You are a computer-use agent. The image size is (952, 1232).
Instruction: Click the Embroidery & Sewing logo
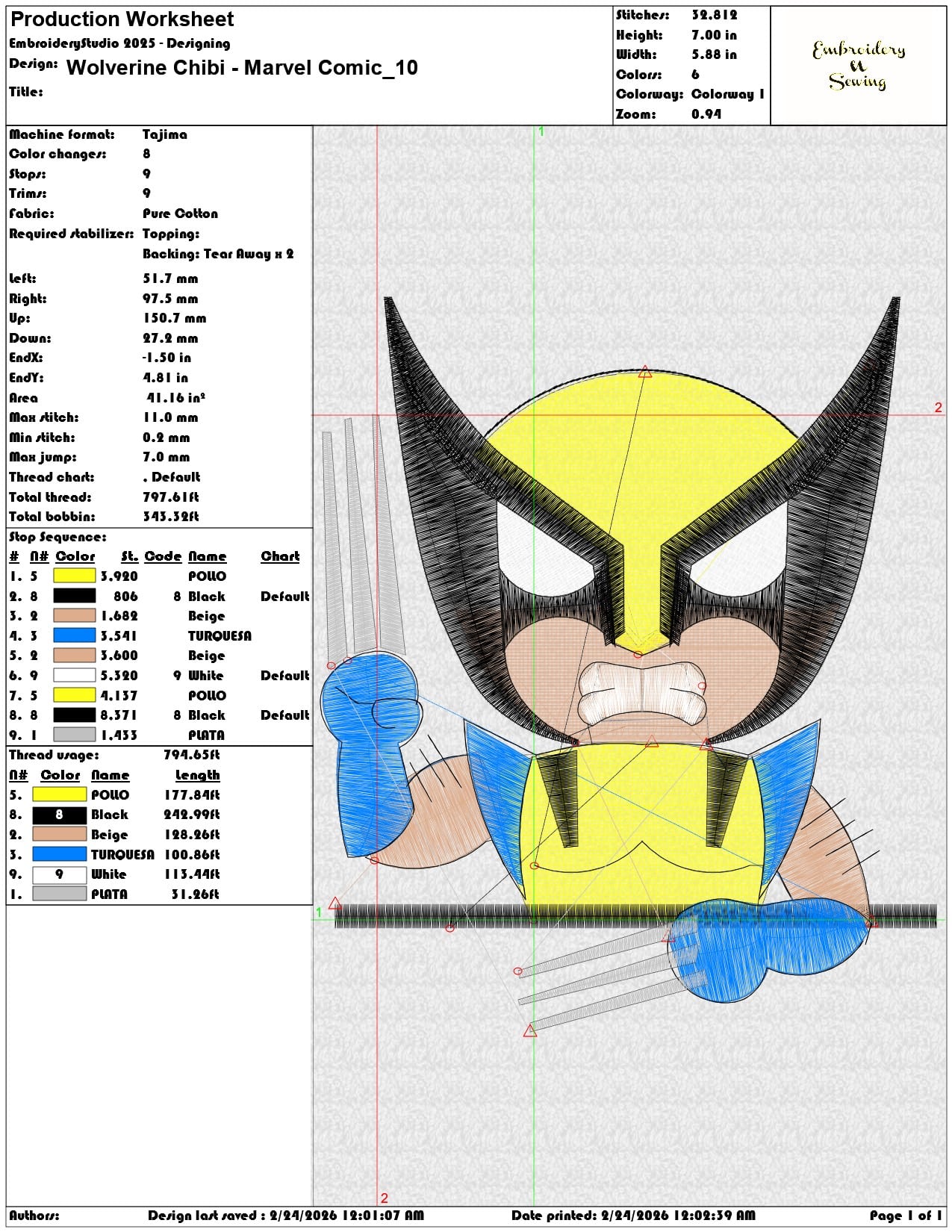(x=859, y=66)
